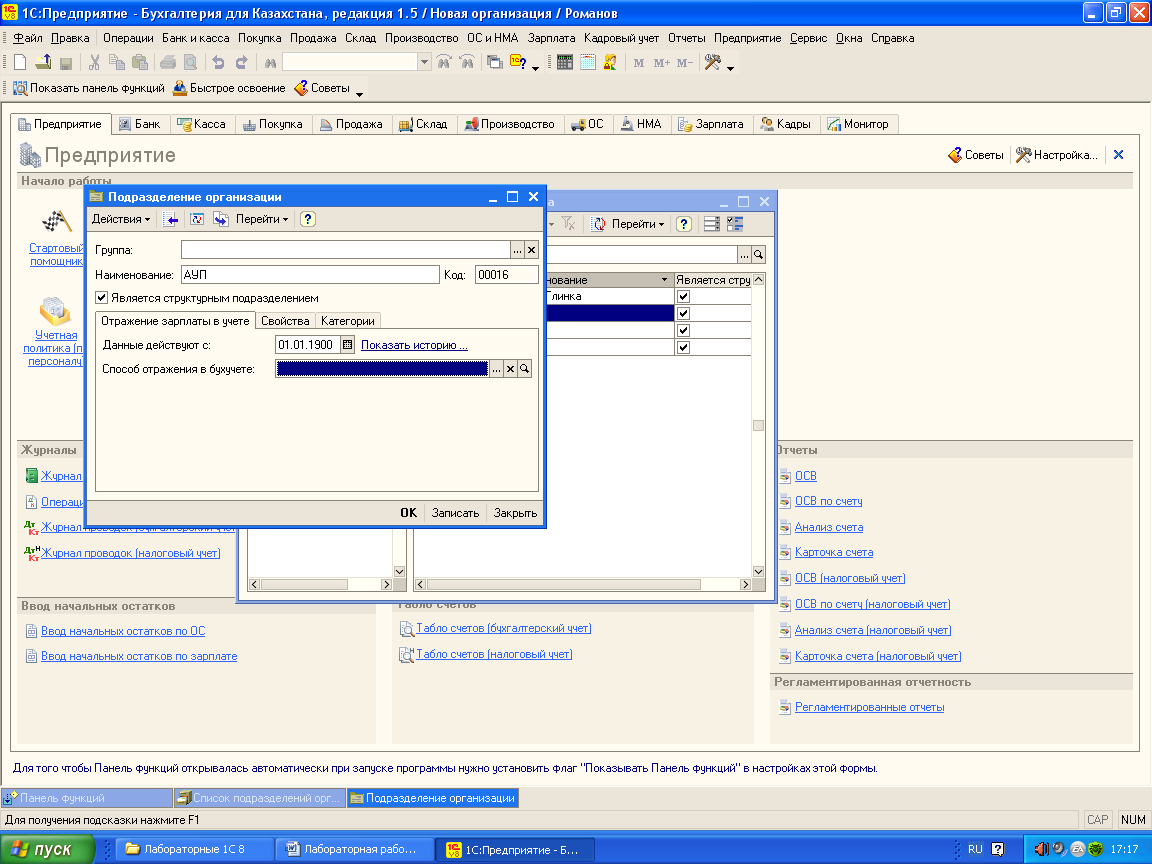This screenshot has height=864, width=1152.
Task: Toggle checkbox in Глинка row
Action: [x=683, y=297]
